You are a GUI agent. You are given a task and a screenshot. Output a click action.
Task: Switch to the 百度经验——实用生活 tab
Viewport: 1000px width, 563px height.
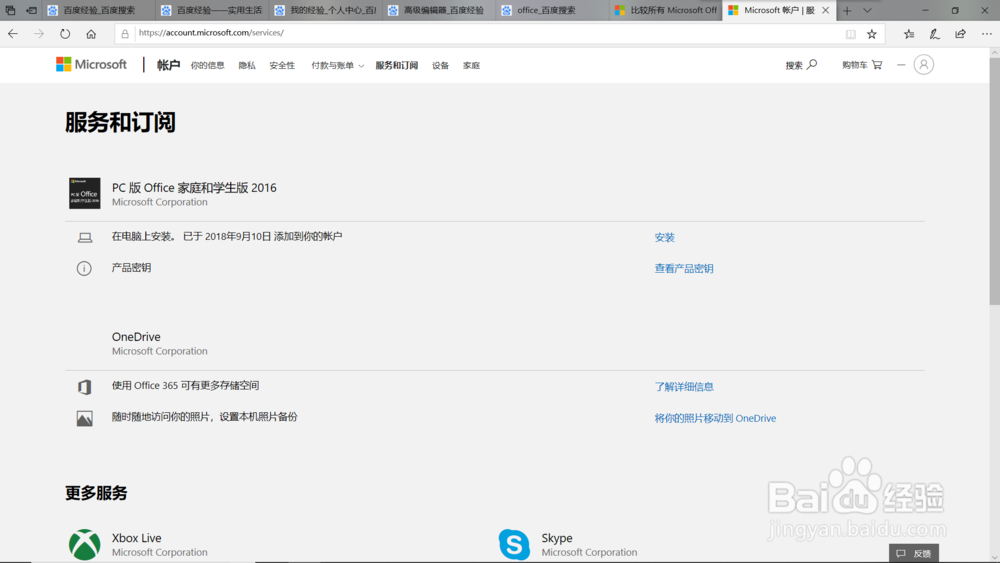coord(212,10)
